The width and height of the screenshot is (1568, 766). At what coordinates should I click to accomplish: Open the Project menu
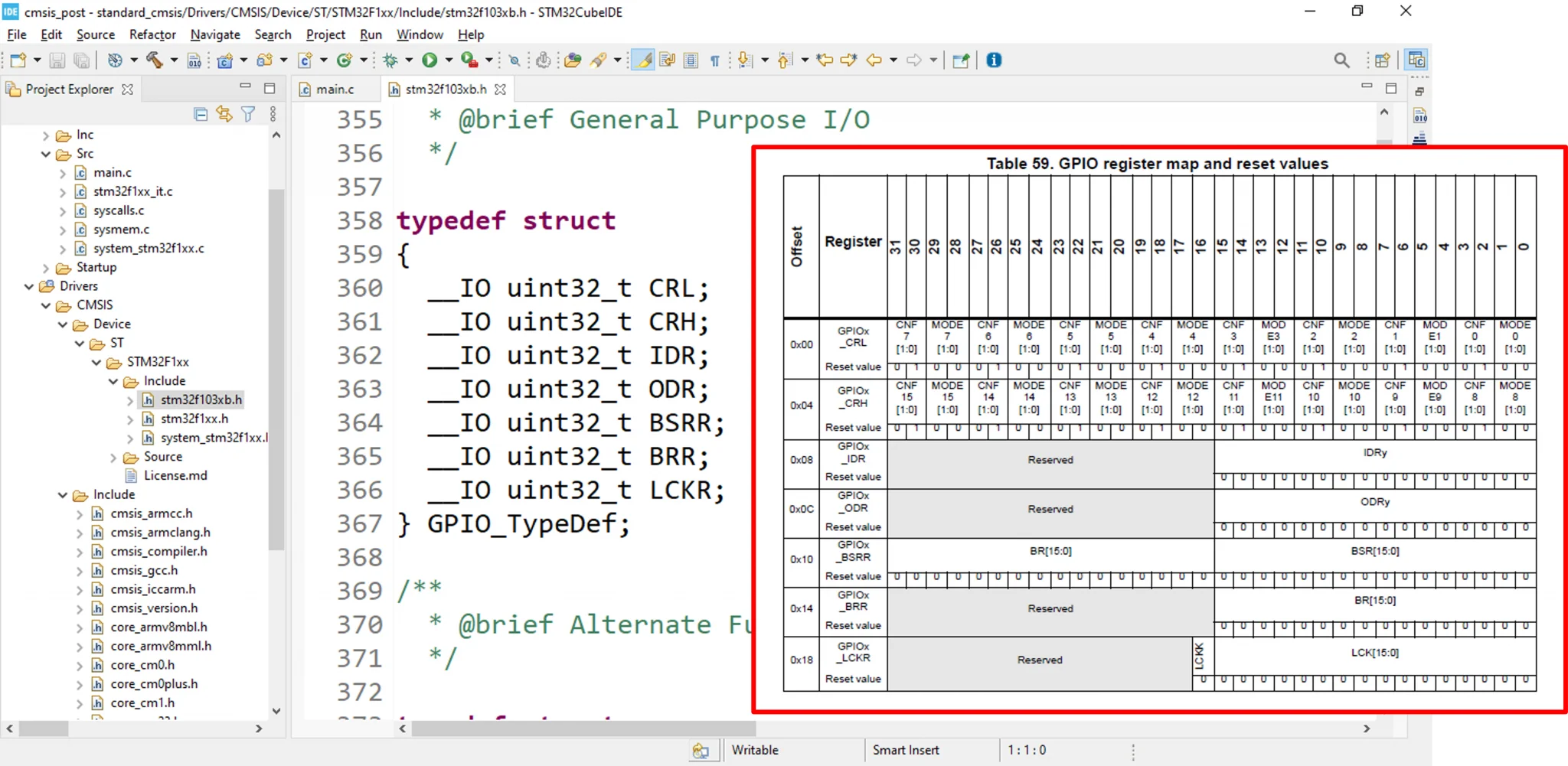coord(325,34)
